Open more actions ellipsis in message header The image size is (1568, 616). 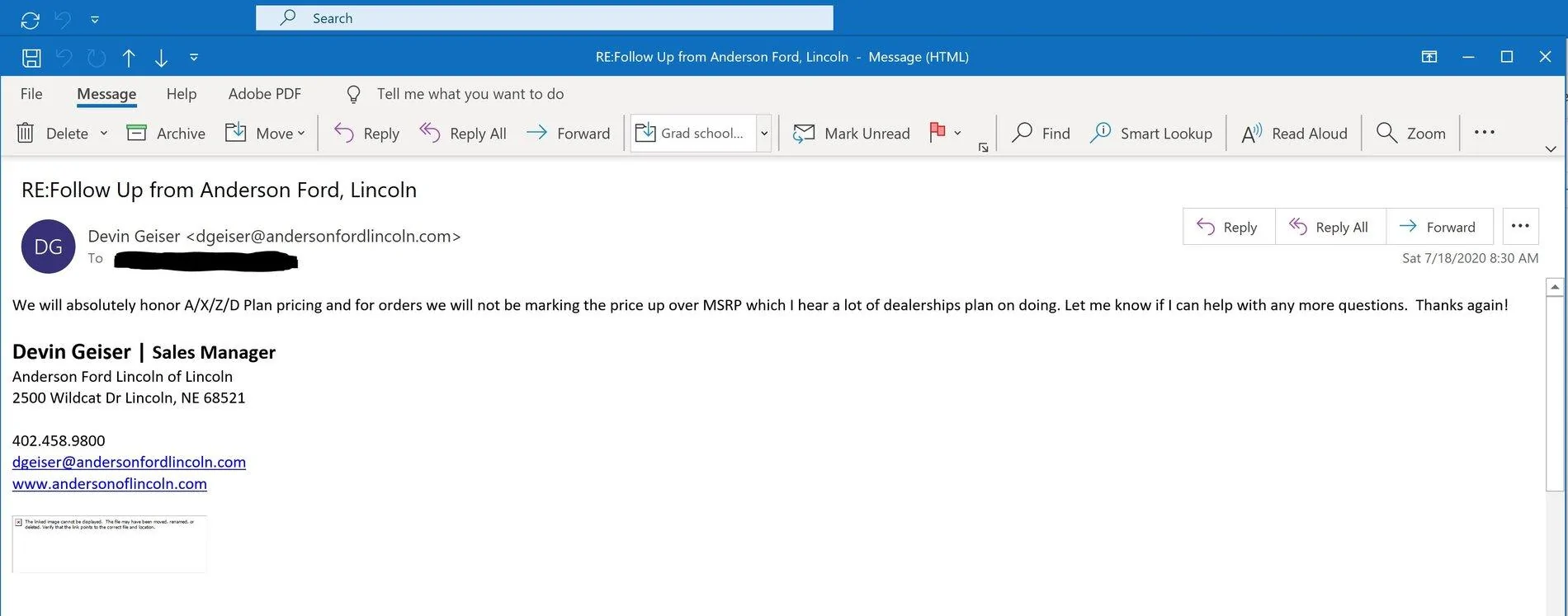1520,226
